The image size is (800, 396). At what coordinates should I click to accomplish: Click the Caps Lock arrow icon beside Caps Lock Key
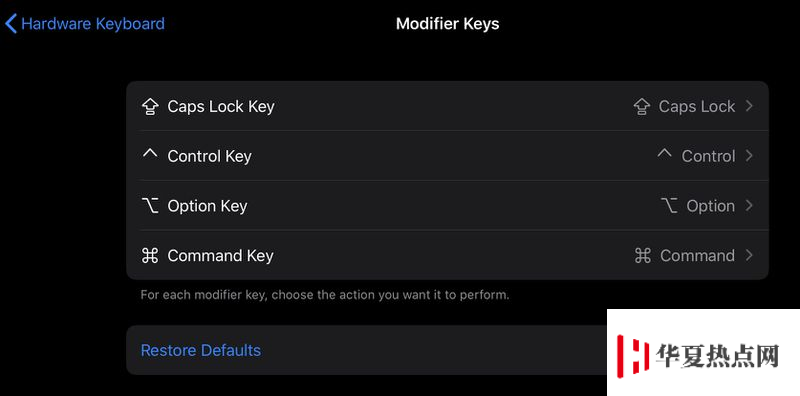tap(150, 107)
